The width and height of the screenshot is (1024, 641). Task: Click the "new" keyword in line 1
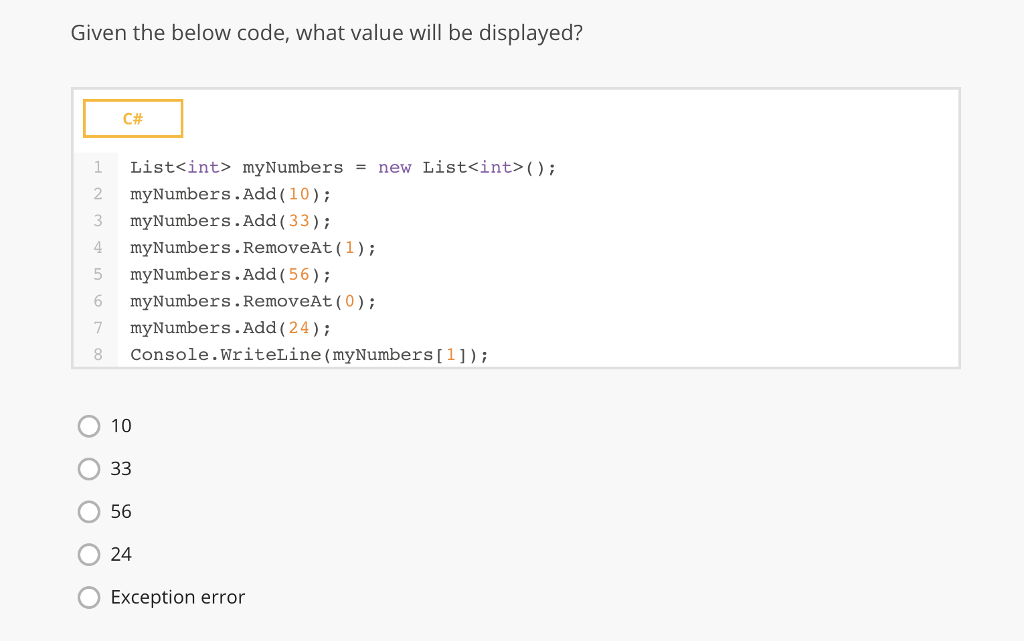394,167
